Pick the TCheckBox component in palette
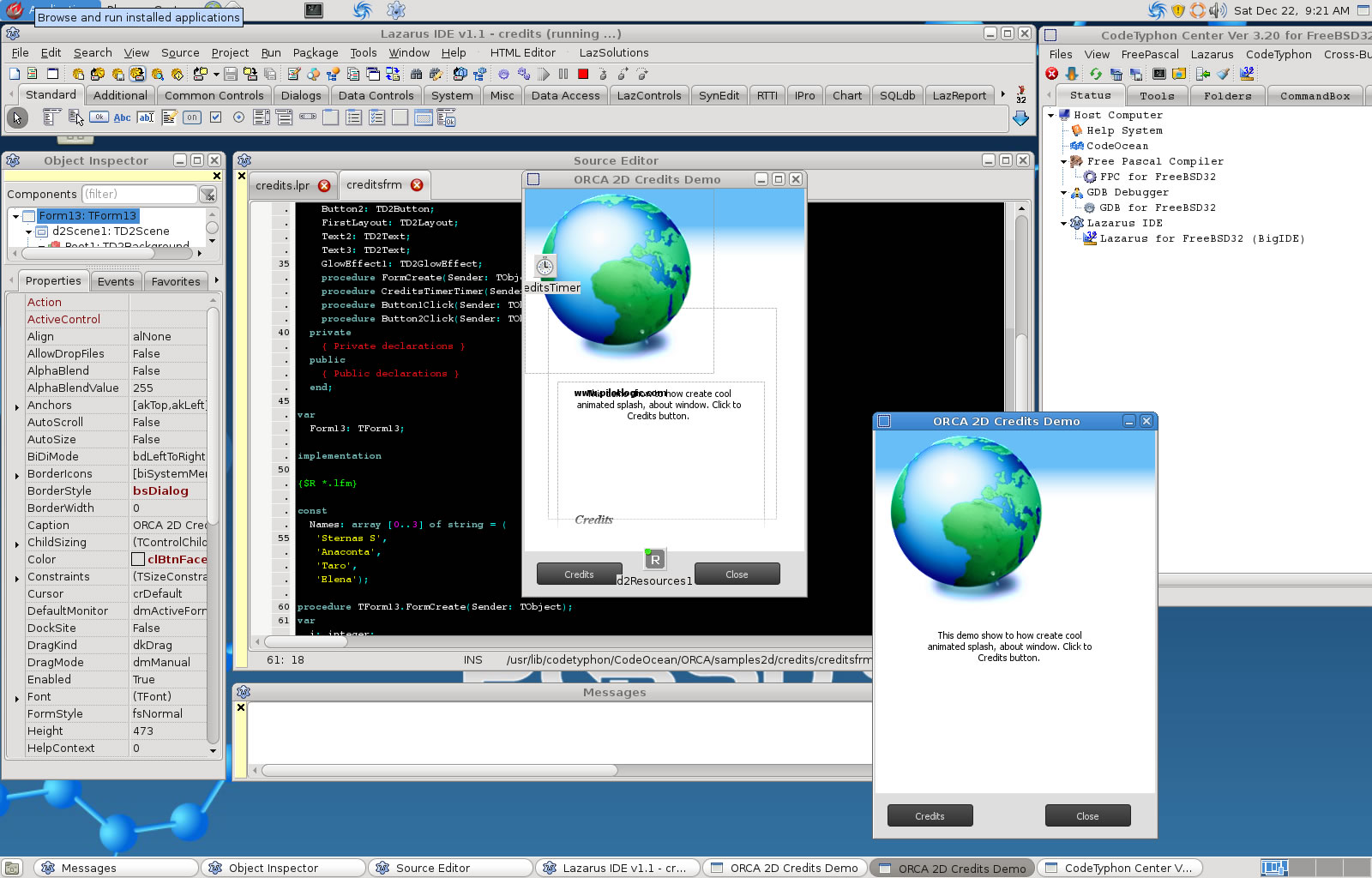 (215, 117)
